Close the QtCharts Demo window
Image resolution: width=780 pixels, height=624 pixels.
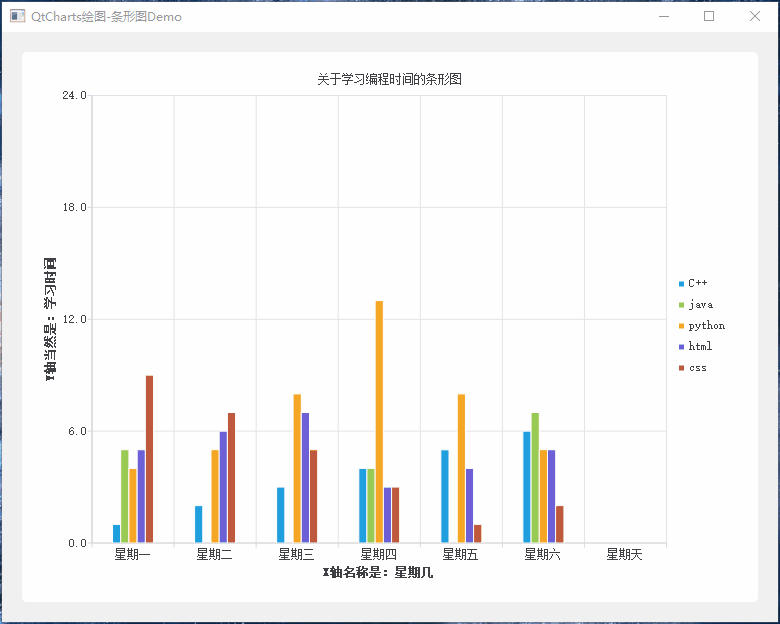[755, 16]
